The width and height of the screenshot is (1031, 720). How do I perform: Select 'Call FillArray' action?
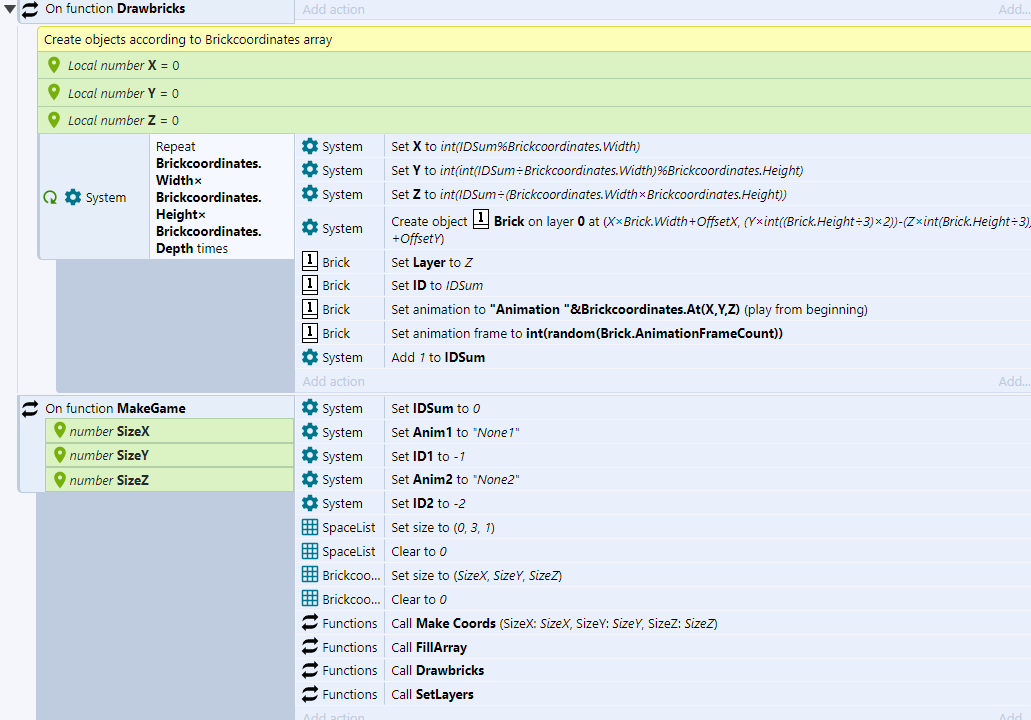[429, 647]
